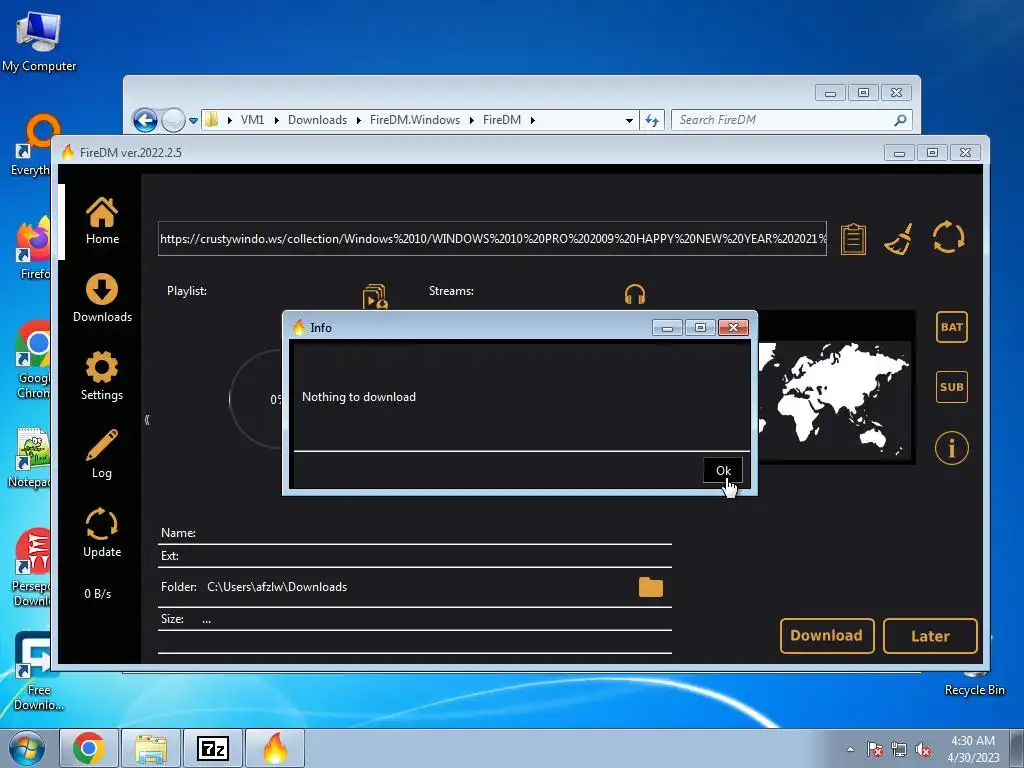Click the Later button
This screenshot has width=1024, height=768.
click(x=930, y=636)
